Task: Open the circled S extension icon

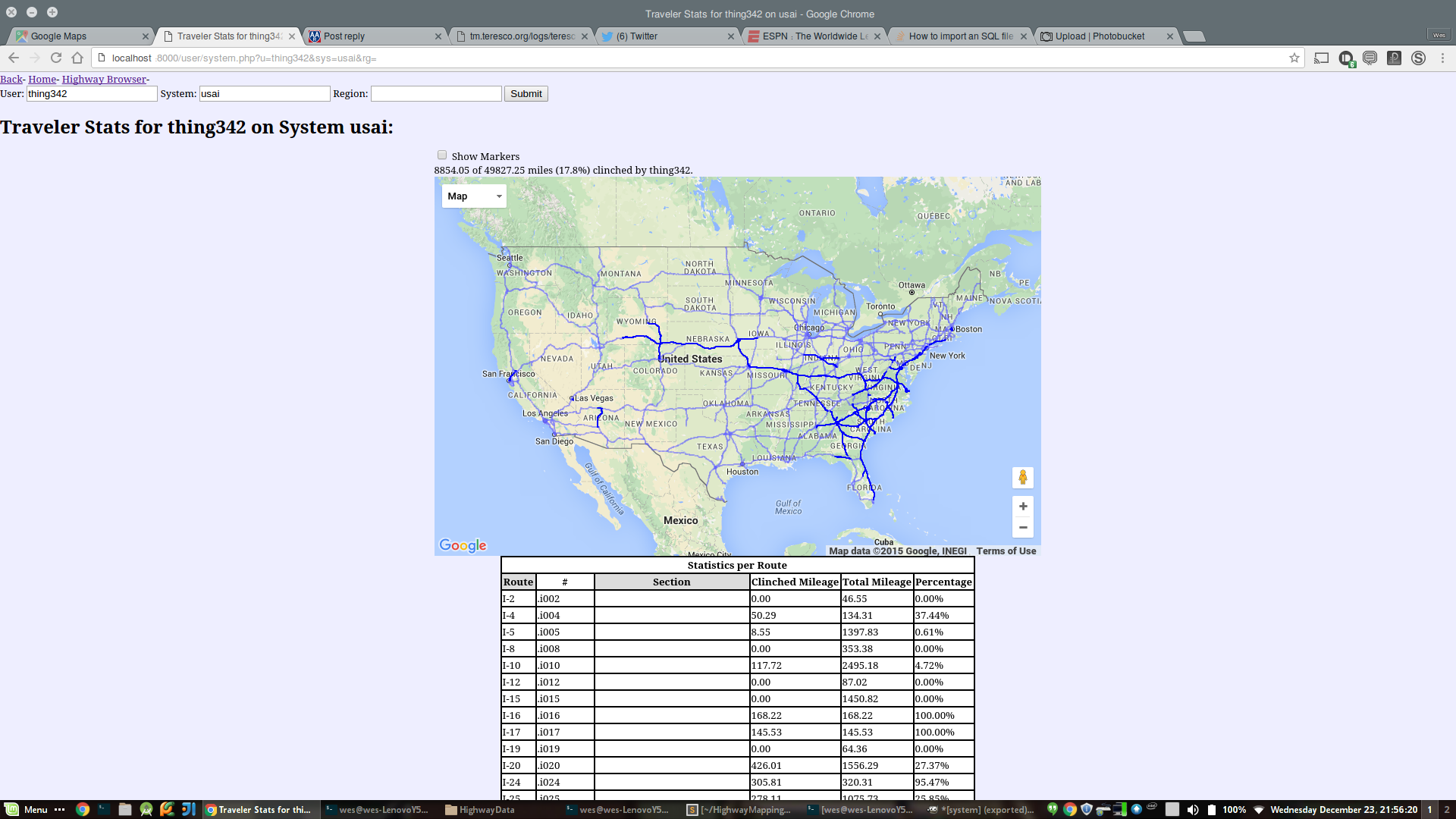Action: click(x=1418, y=58)
